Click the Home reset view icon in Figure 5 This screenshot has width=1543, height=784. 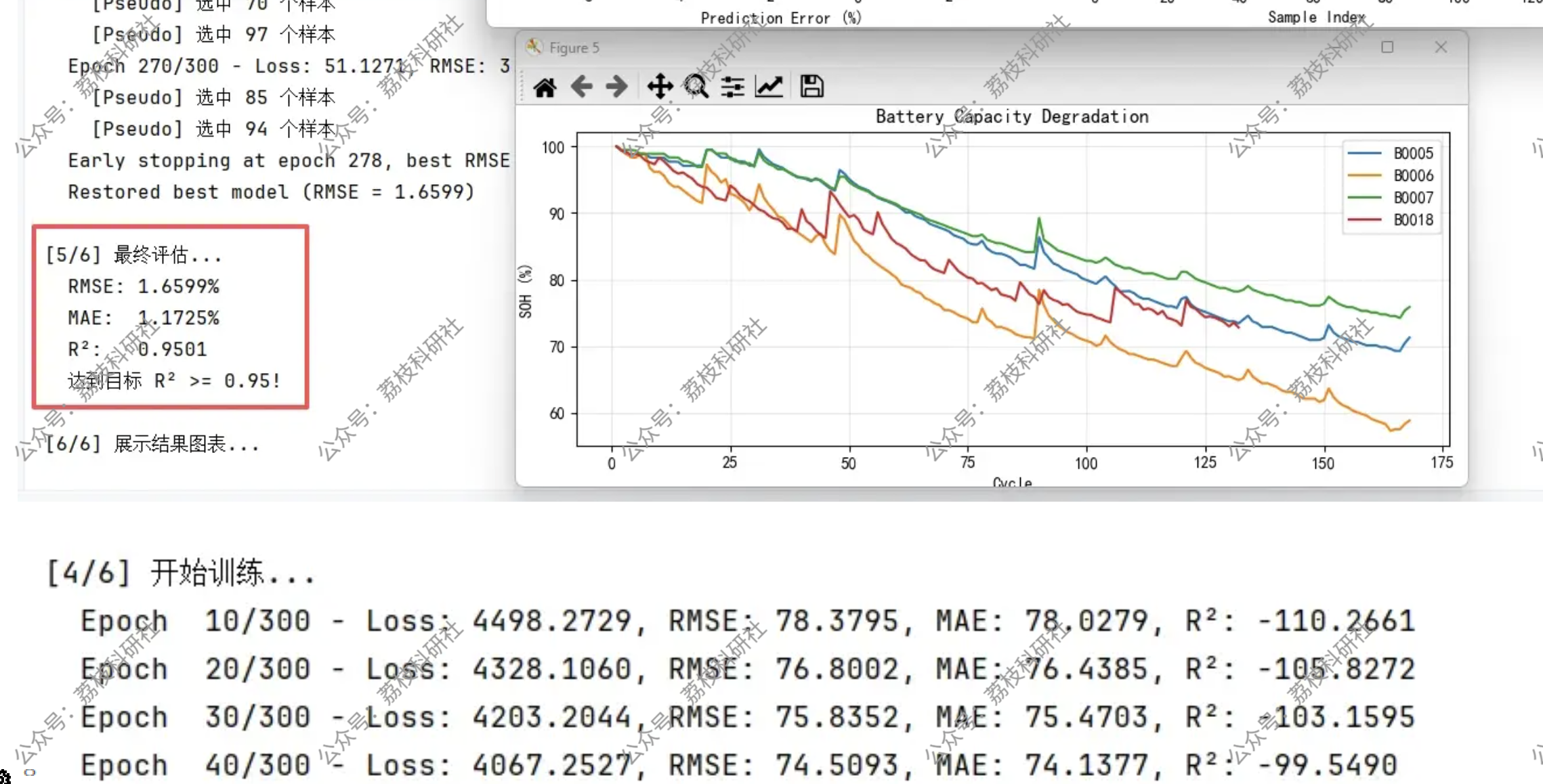coord(545,87)
